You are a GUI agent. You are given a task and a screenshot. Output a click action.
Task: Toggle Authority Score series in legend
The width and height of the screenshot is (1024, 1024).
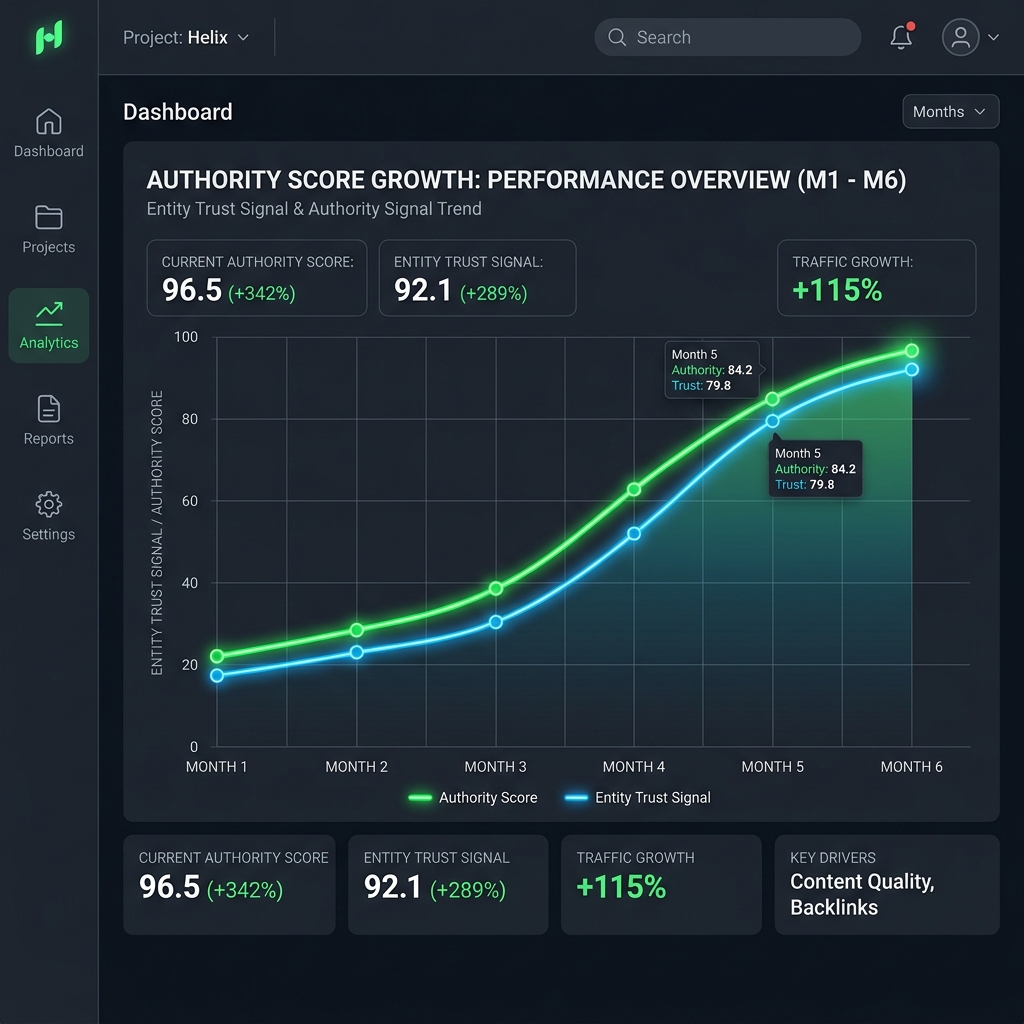(x=473, y=797)
